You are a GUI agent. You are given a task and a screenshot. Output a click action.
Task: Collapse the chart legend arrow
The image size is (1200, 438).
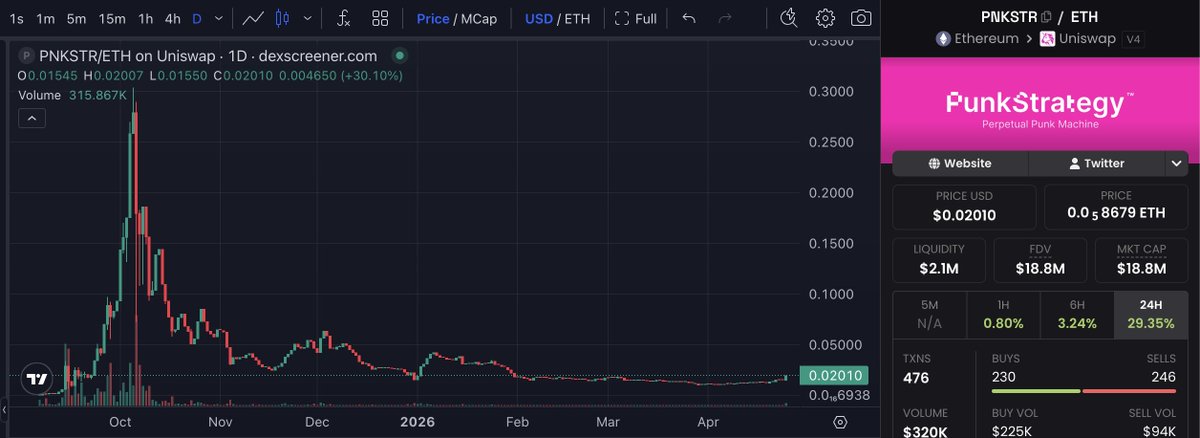point(31,118)
